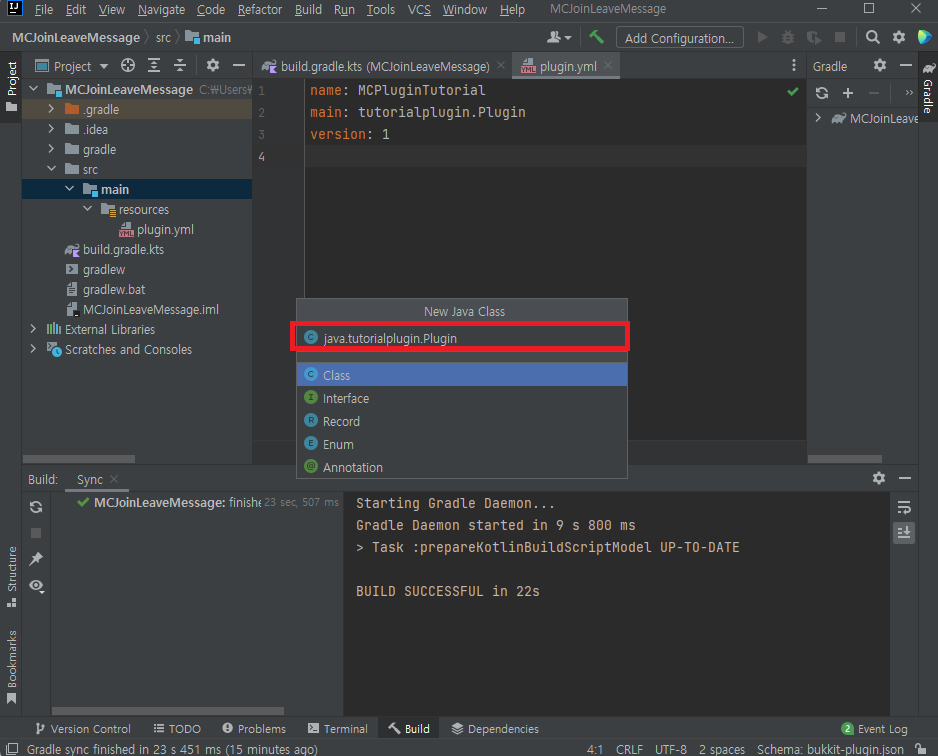Open the Problems tool window

[x=254, y=728]
